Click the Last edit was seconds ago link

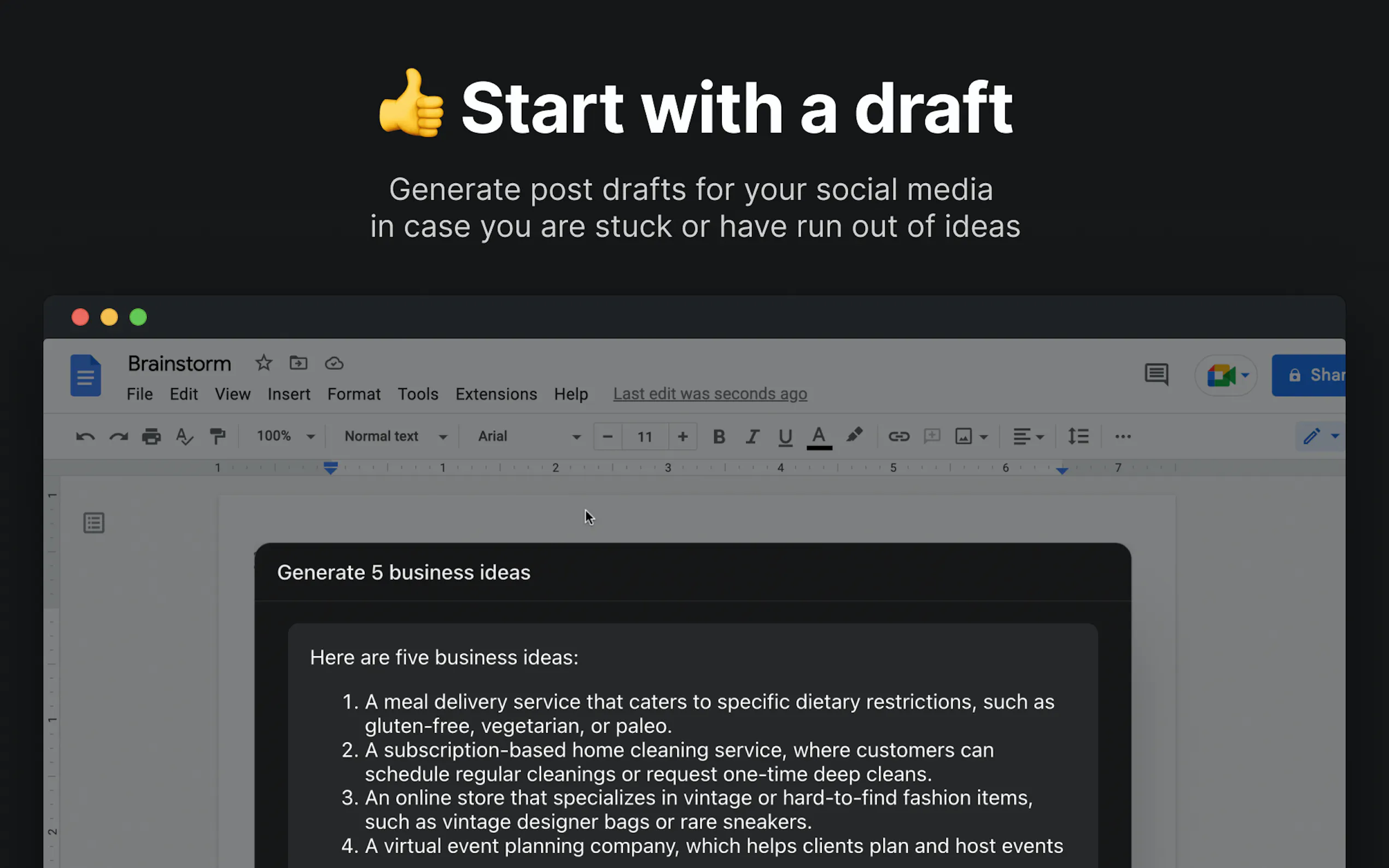coord(710,395)
